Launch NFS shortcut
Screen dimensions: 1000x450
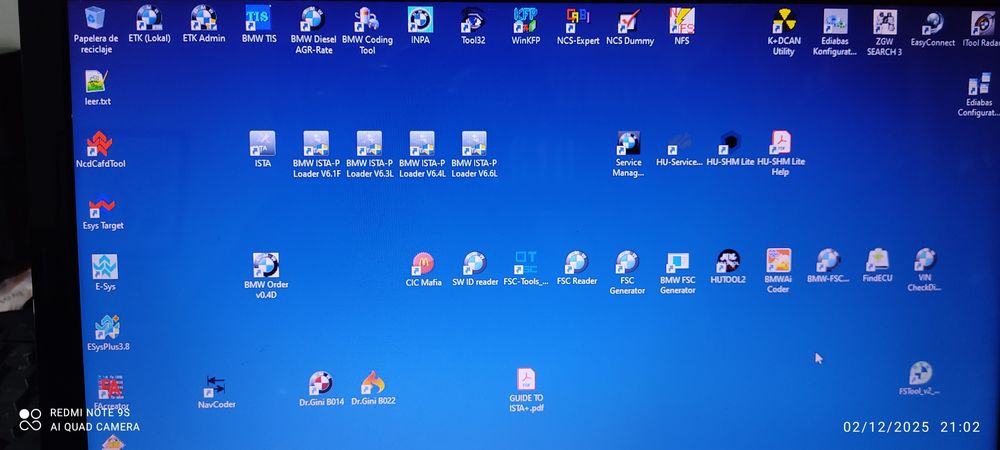point(681,26)
